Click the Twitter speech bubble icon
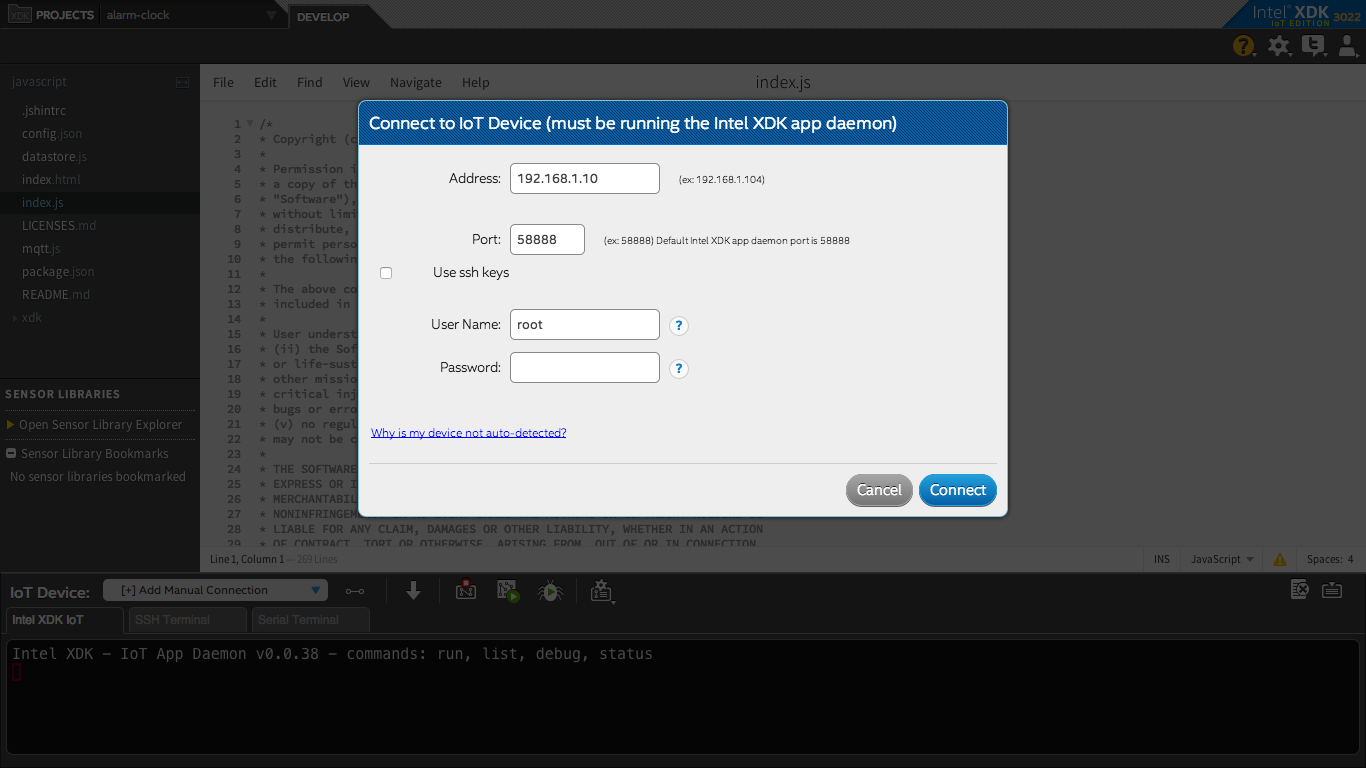 [1313, 45]
